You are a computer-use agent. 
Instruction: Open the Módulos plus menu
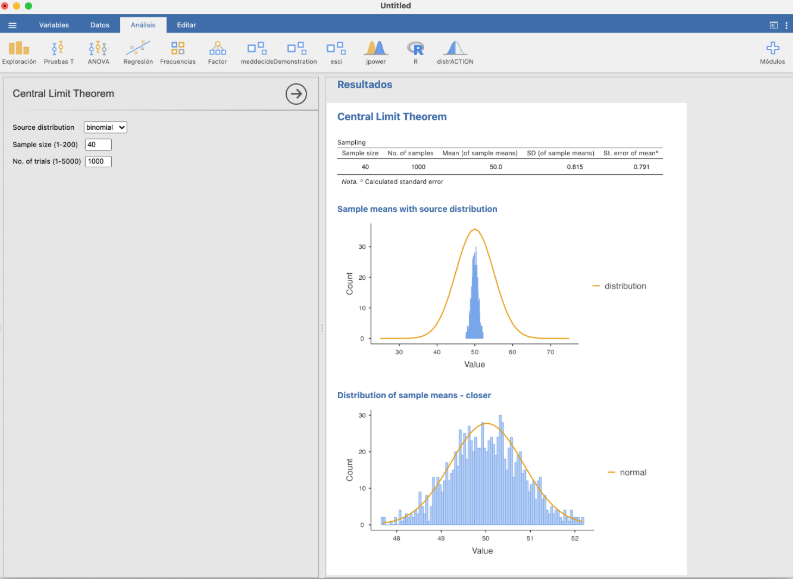point(772,53)
